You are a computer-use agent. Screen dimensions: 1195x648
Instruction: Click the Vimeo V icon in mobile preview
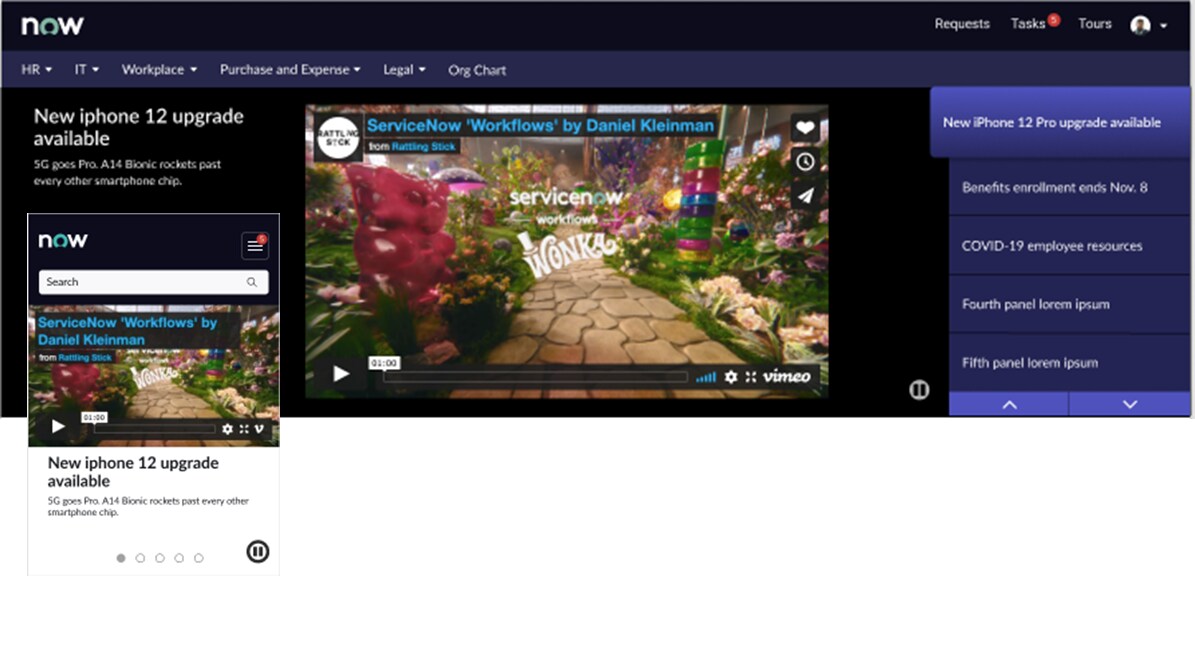point(259,429)
